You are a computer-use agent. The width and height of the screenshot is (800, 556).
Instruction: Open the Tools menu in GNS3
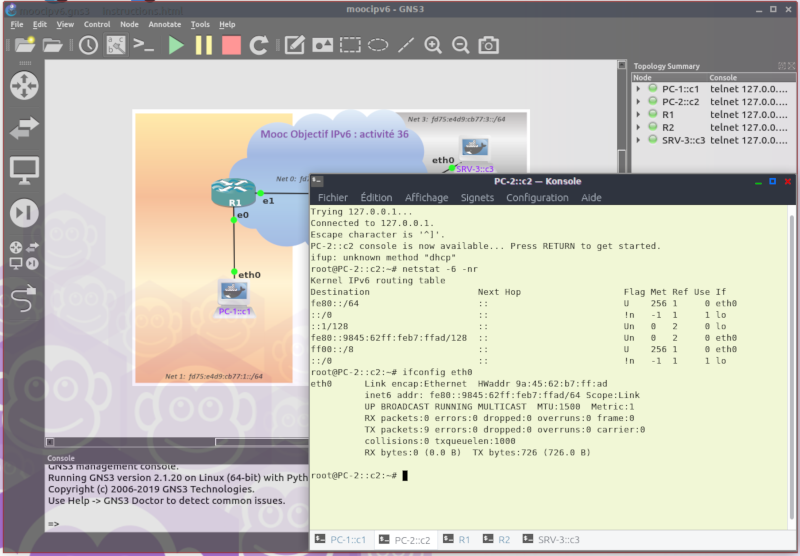click(x=200, y=24)
